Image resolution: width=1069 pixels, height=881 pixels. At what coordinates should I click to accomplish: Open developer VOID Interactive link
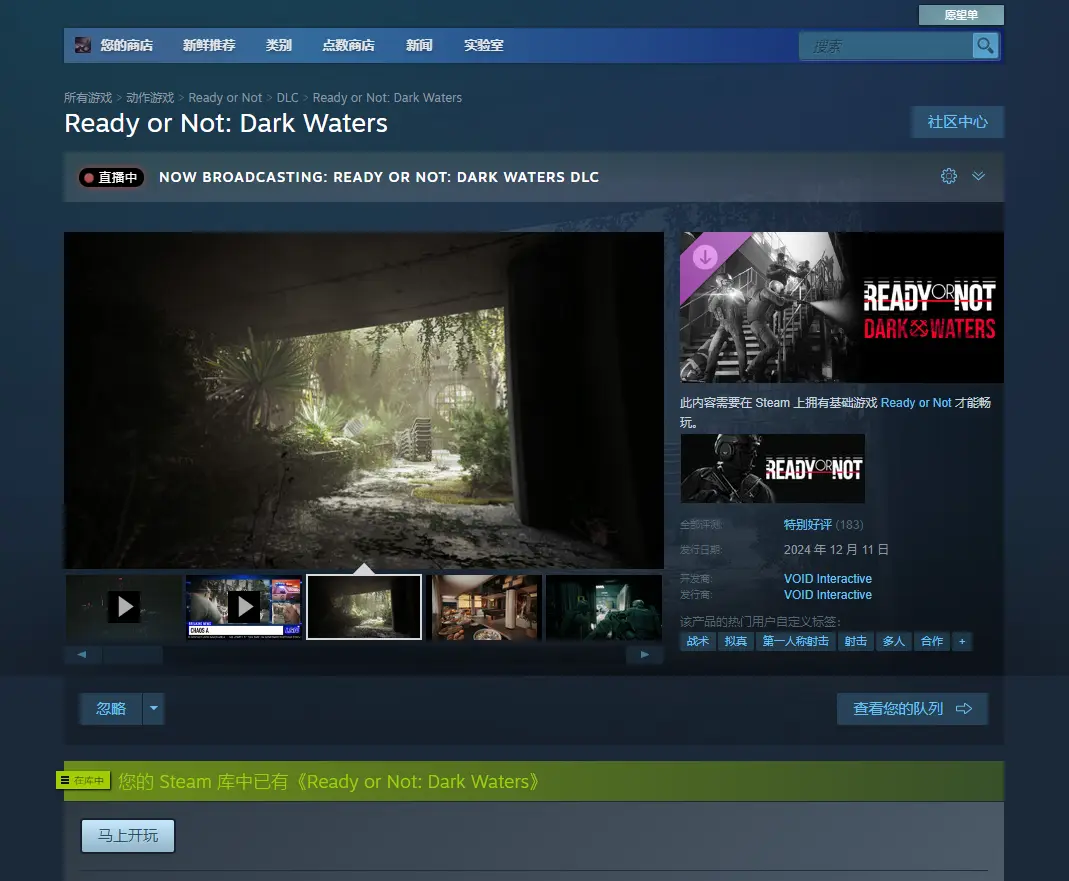tap(828, 578)
